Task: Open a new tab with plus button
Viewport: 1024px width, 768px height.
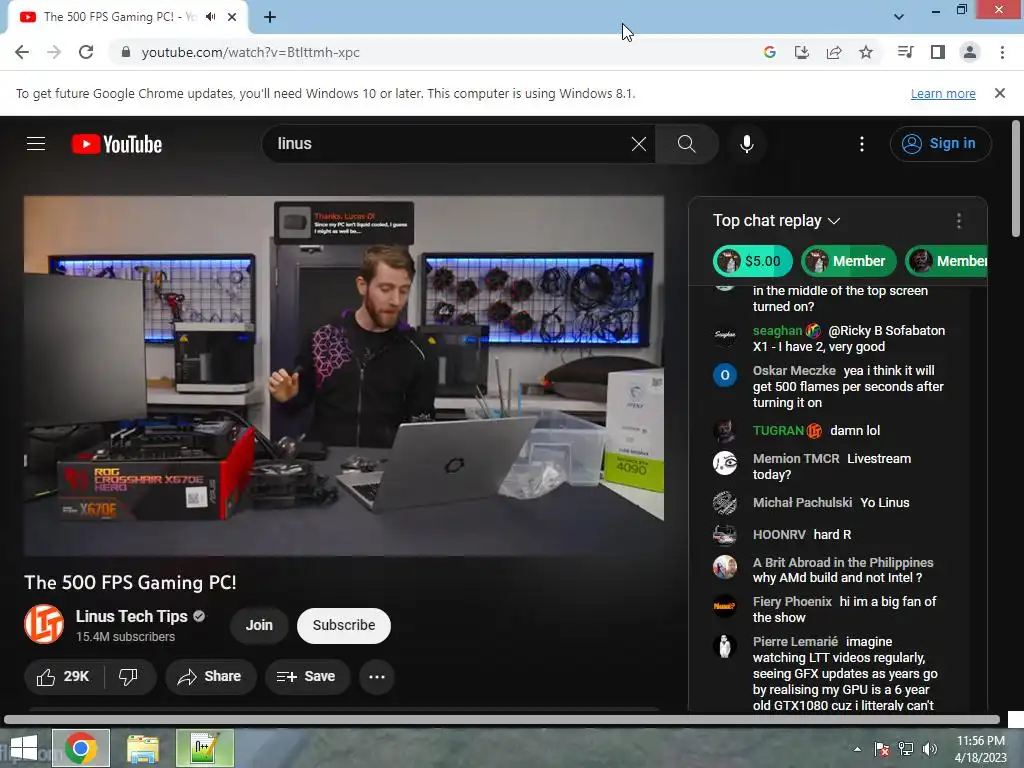Action: 270,17
